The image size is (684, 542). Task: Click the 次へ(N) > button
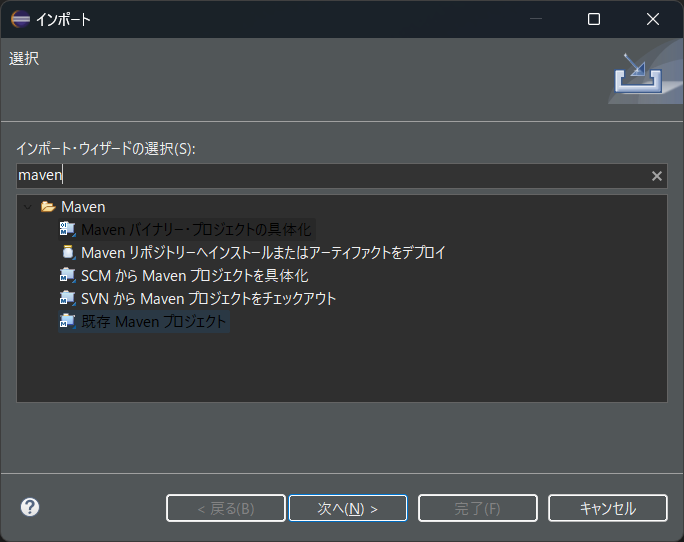tap(348, 508)
